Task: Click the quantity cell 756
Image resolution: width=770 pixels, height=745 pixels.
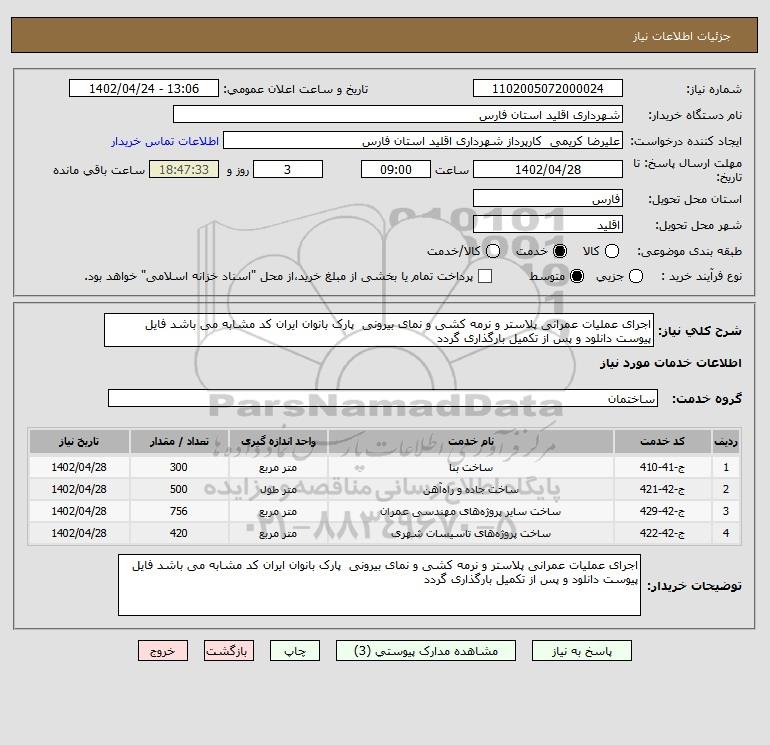Action: [x=179, y=511]
